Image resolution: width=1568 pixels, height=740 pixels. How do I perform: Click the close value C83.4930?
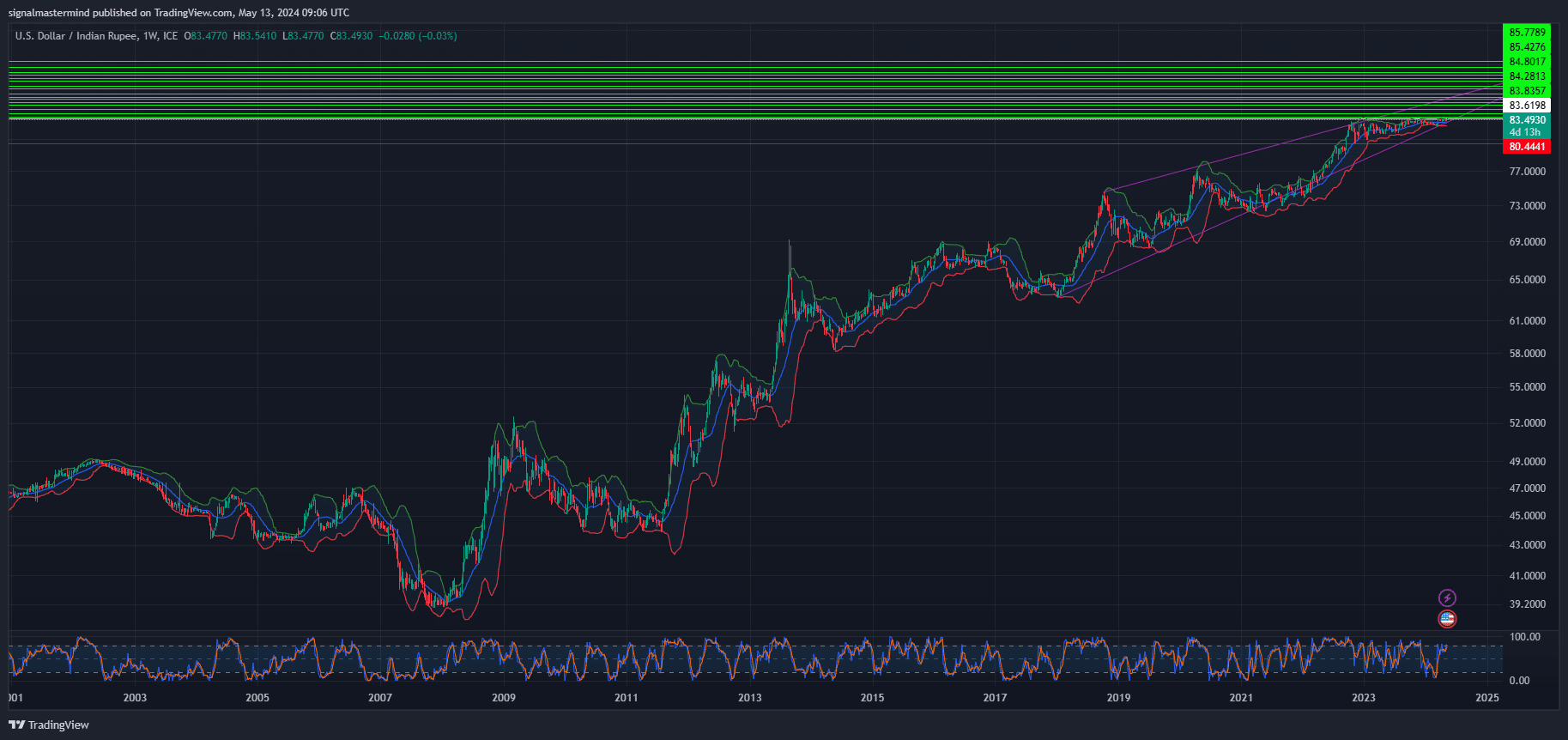351,36
